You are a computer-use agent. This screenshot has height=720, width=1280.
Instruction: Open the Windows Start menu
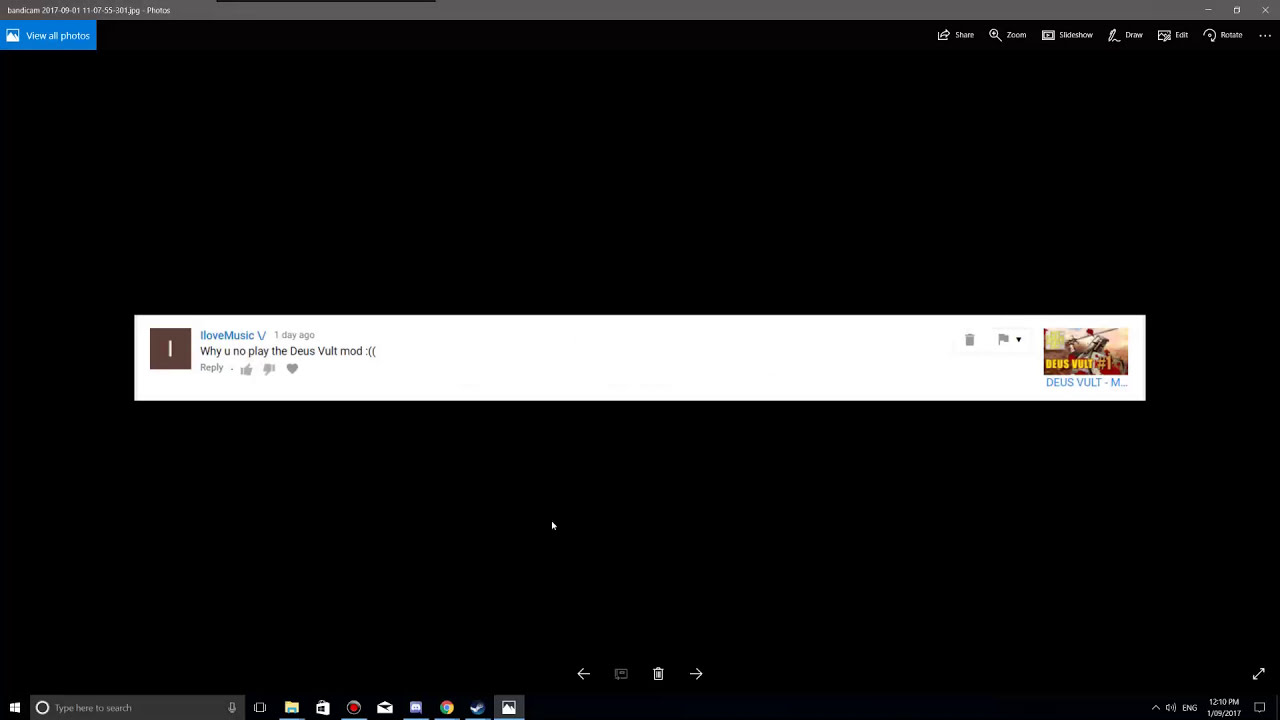[14, 708]
